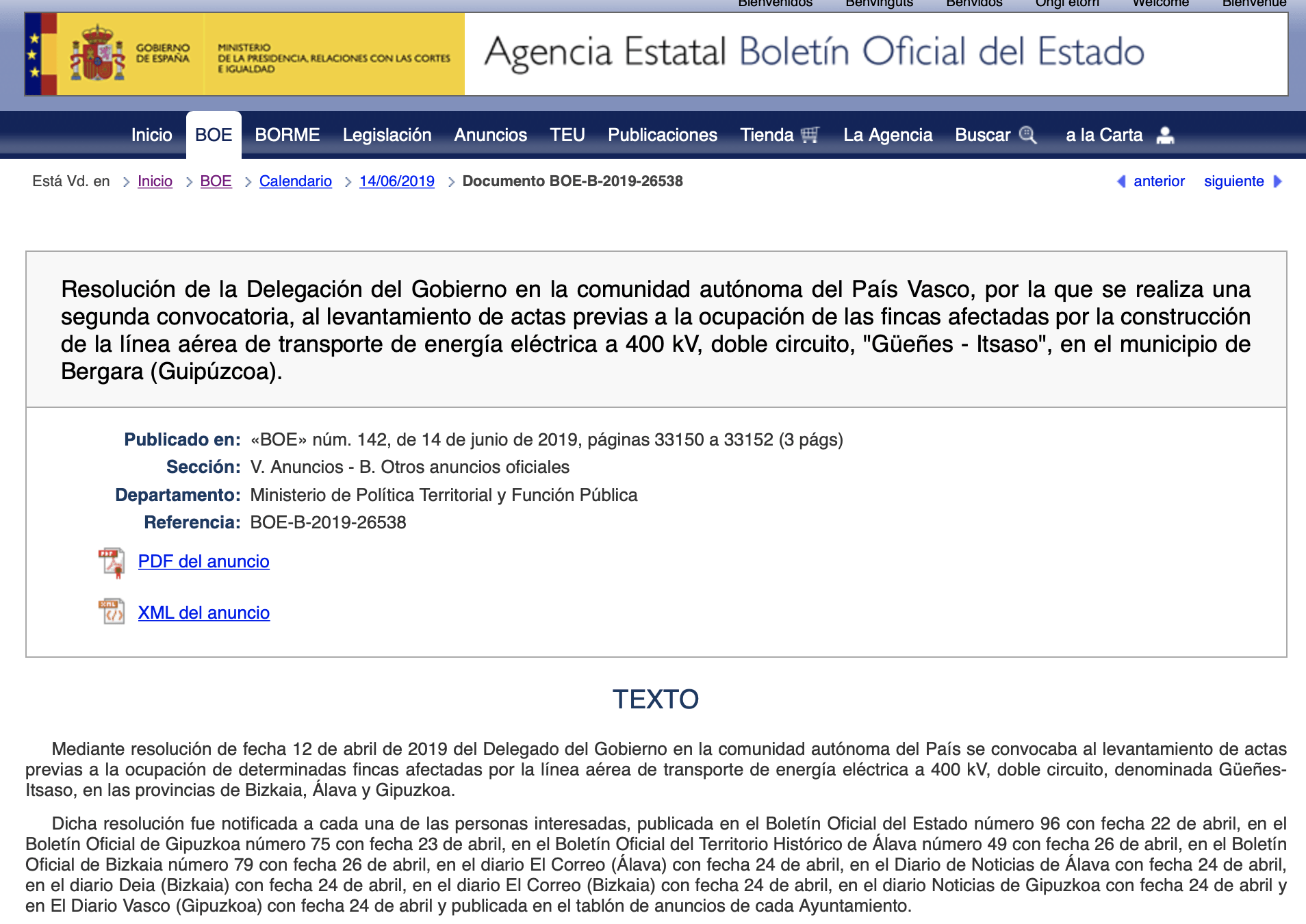Viewport: 1306px width, 924px height.
Task: Click the 'Departamento:' label
Action: (178, 495)
